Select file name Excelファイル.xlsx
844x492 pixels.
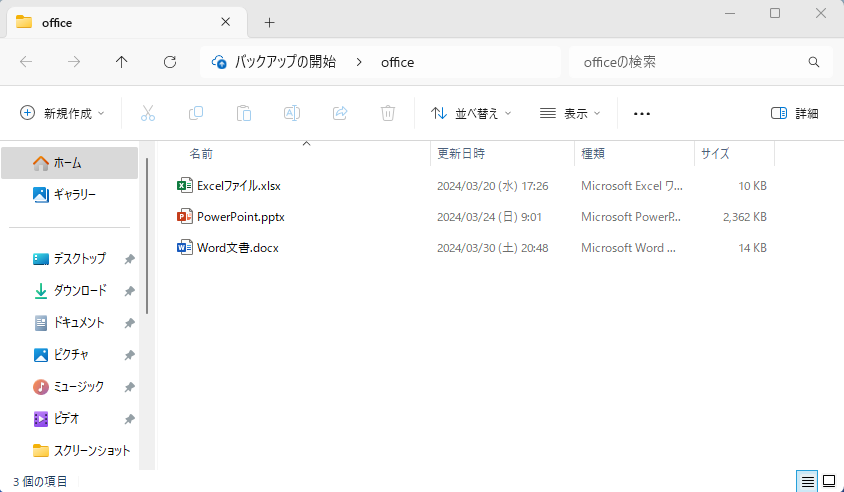click(x=239, y=186)
